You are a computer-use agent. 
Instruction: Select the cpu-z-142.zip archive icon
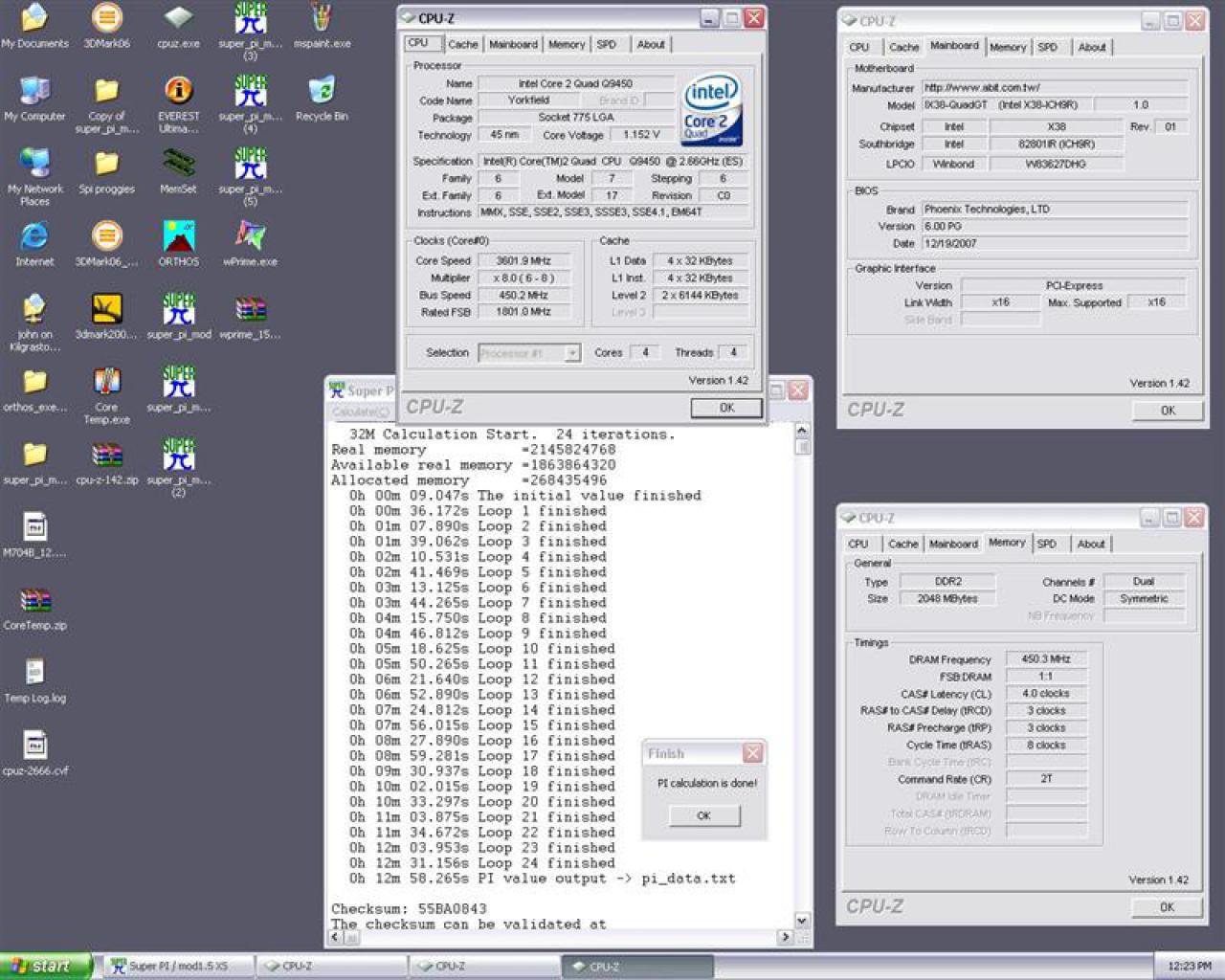click(106, 462)
